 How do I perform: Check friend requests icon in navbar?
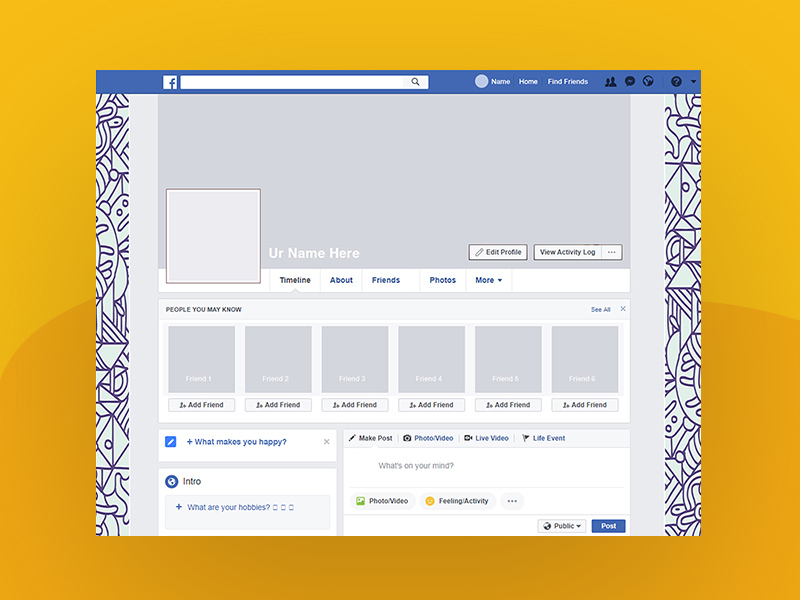(x=611, y=81)
